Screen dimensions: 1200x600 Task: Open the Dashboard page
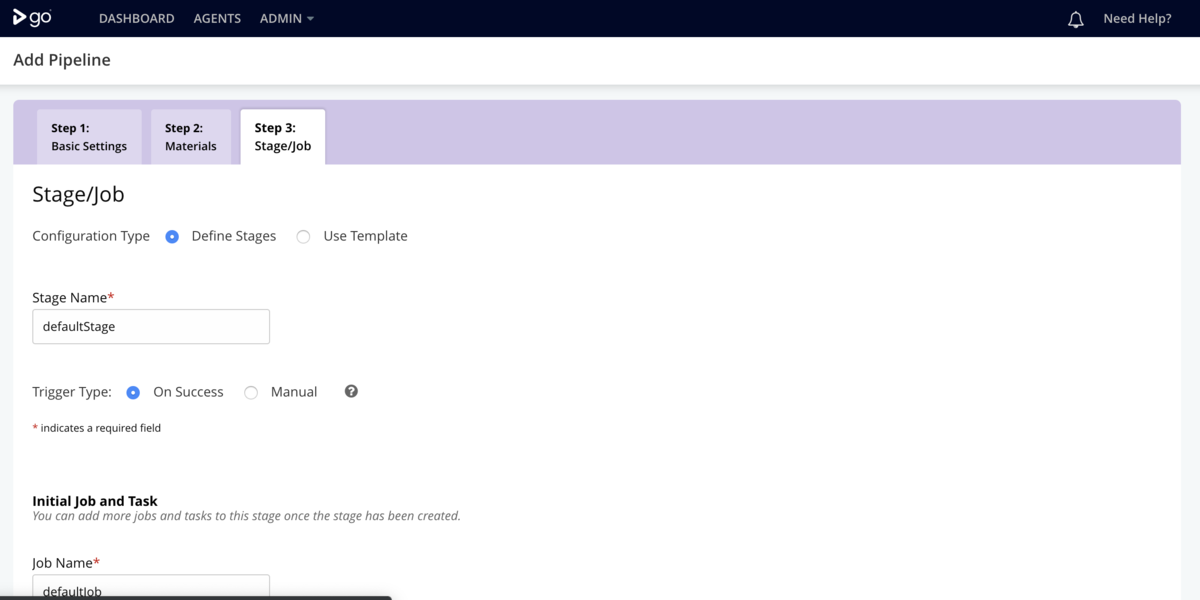tap(136, 18)
